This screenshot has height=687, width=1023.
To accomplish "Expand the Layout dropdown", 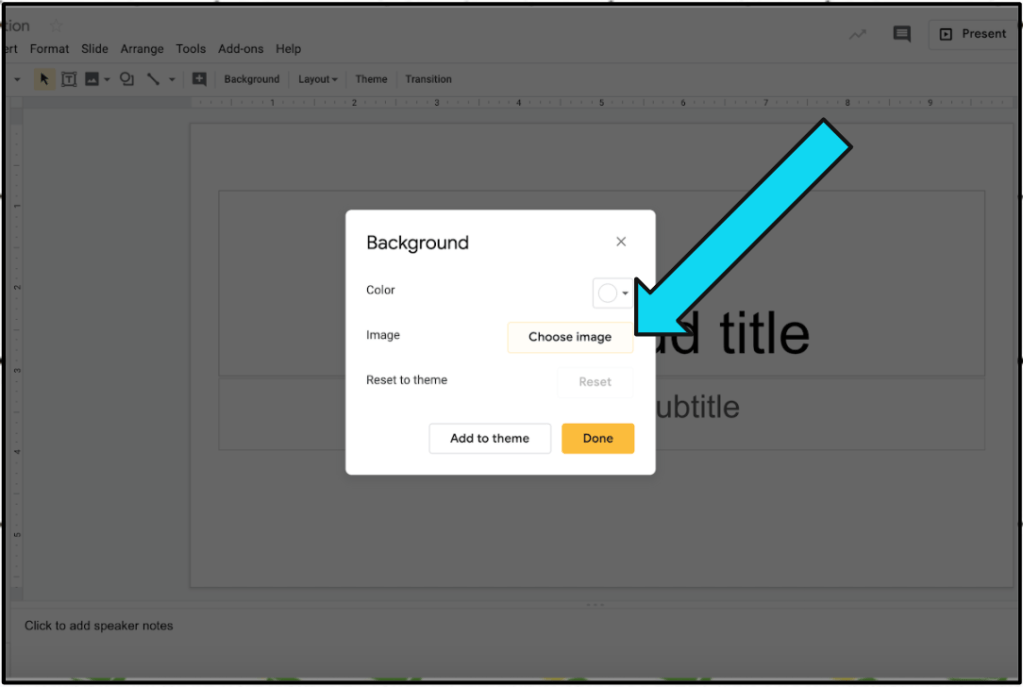I will 317,79.
